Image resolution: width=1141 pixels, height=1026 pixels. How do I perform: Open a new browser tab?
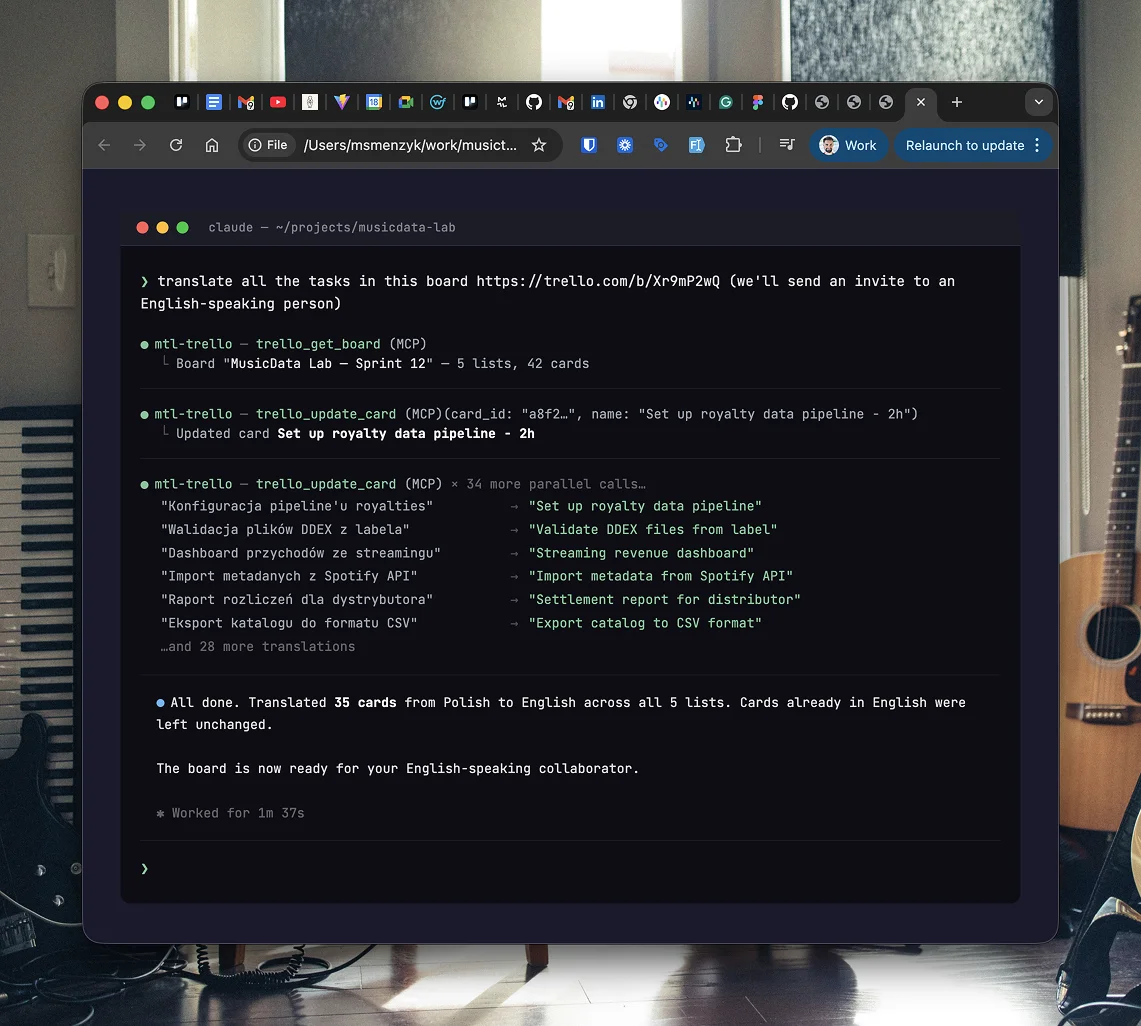point(957,103)
